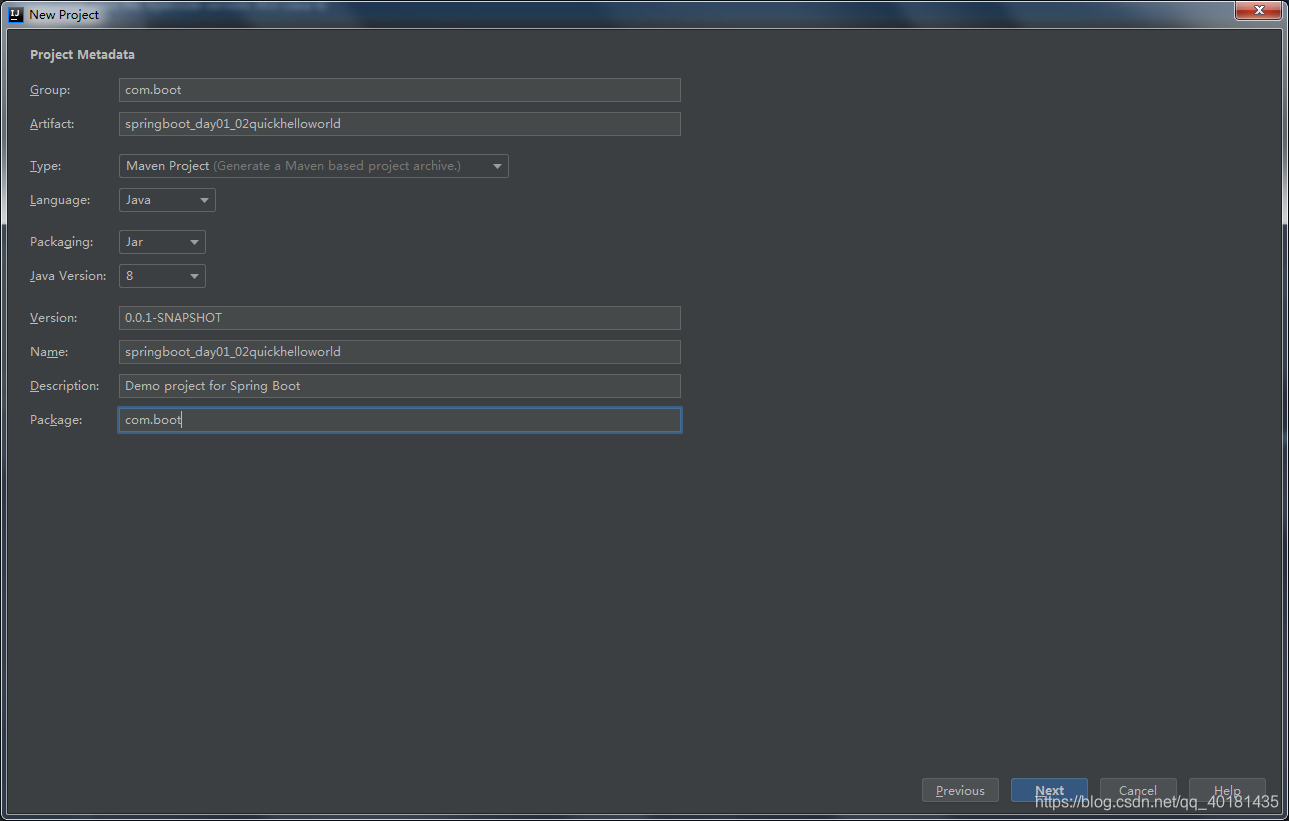The width and height of the screenshot is (1289, 821).
Task: Open the Type dropdown showing Maven Project
Action: point(314,166)
